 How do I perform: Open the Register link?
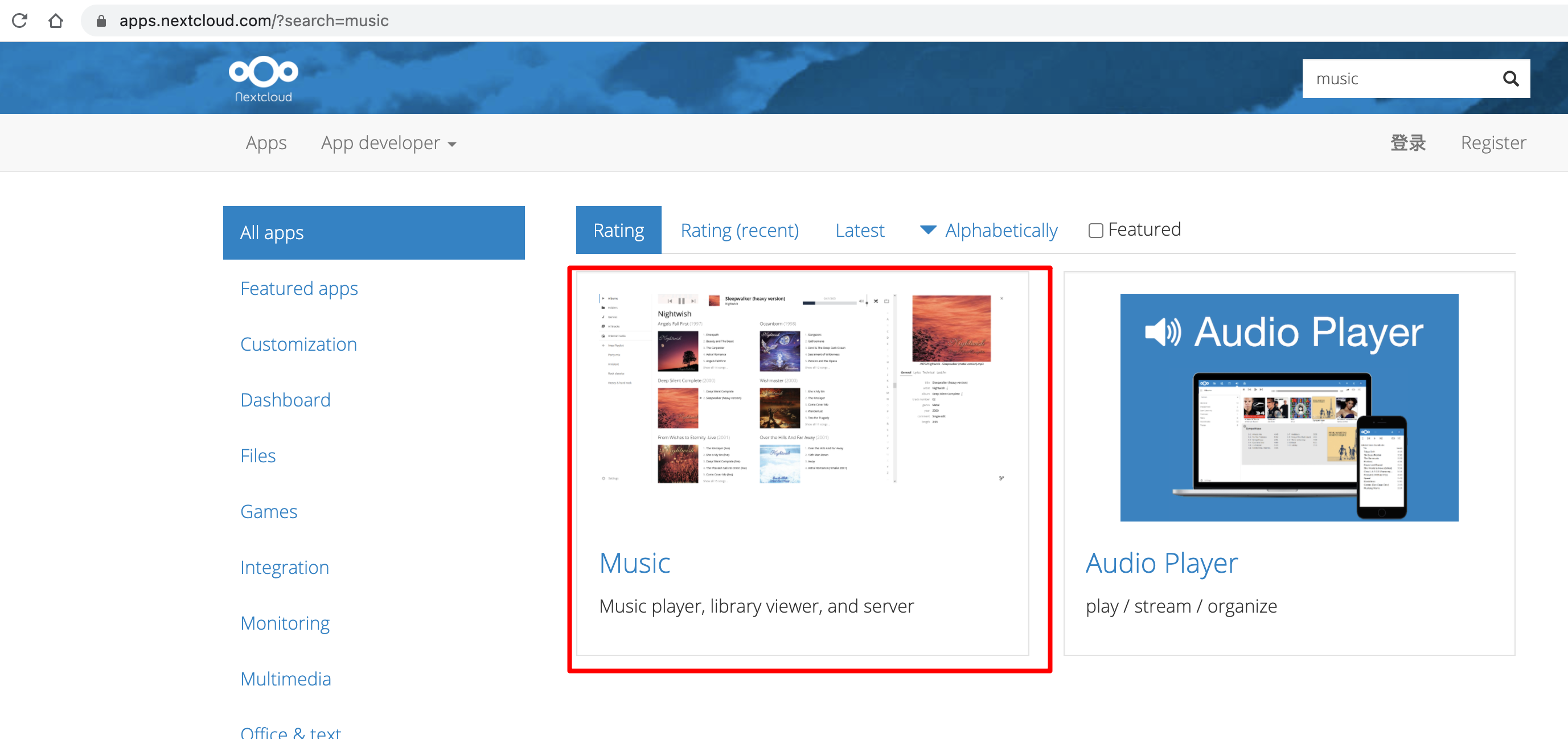click(1493, 142)
